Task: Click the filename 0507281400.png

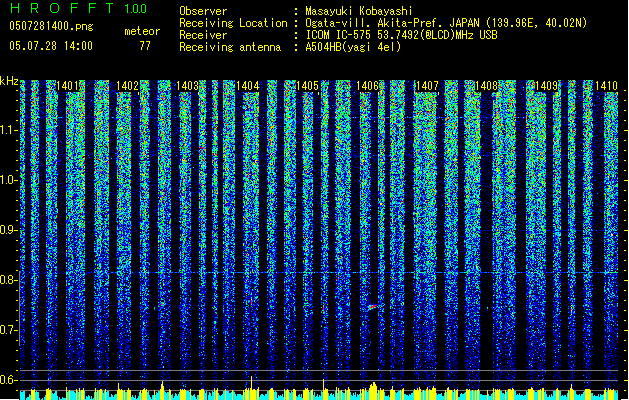Action: tap(51, 26)
